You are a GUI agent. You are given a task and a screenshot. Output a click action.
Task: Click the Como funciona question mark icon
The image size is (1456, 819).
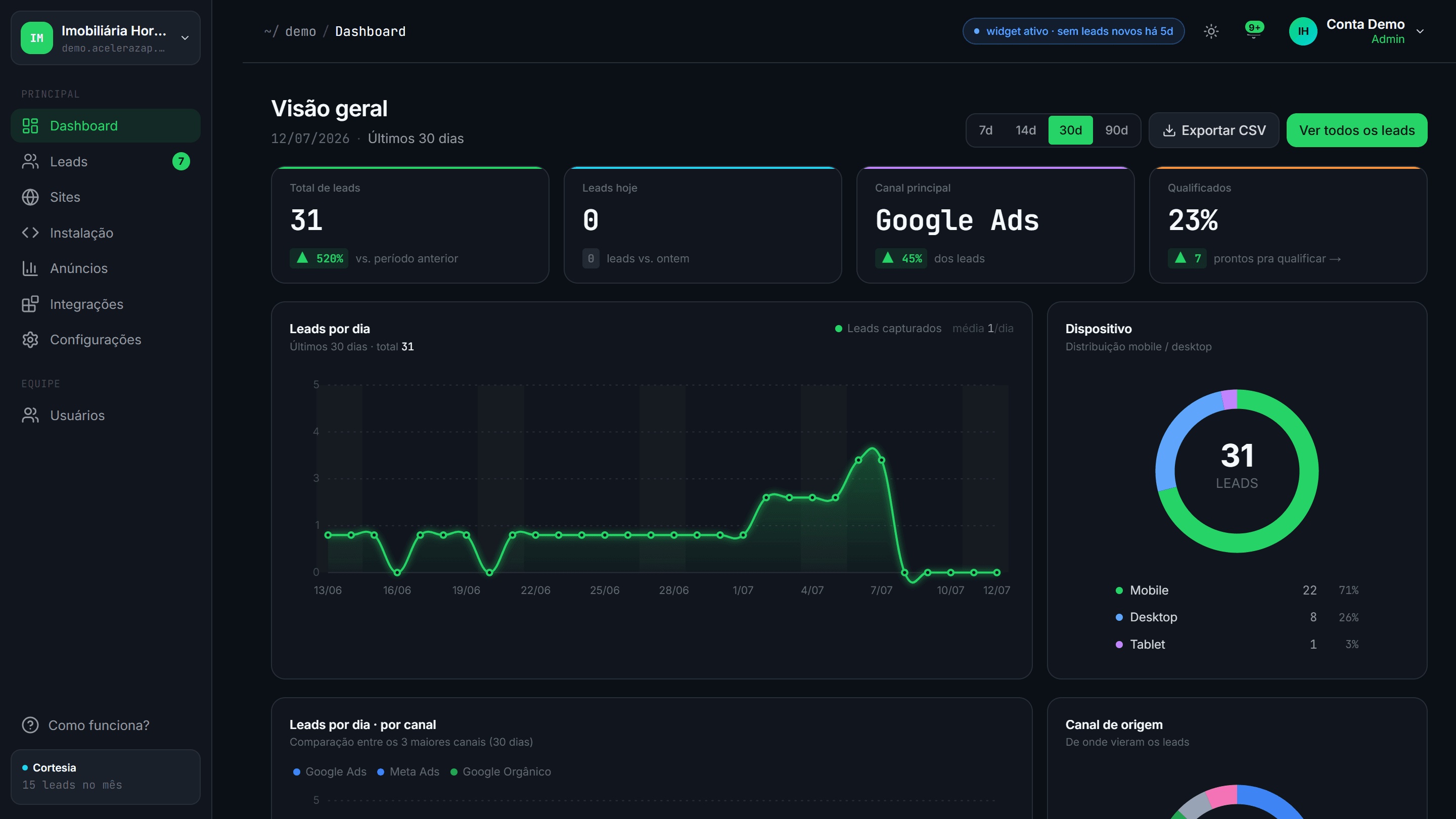pos(30,725)
